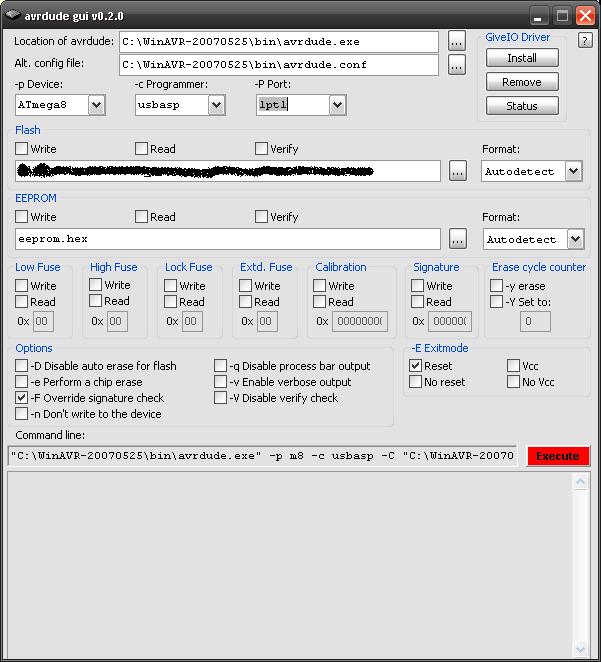Open the Flash Format dropdown
This screenshot has height=662, width=601.
(x=574, y=171)
